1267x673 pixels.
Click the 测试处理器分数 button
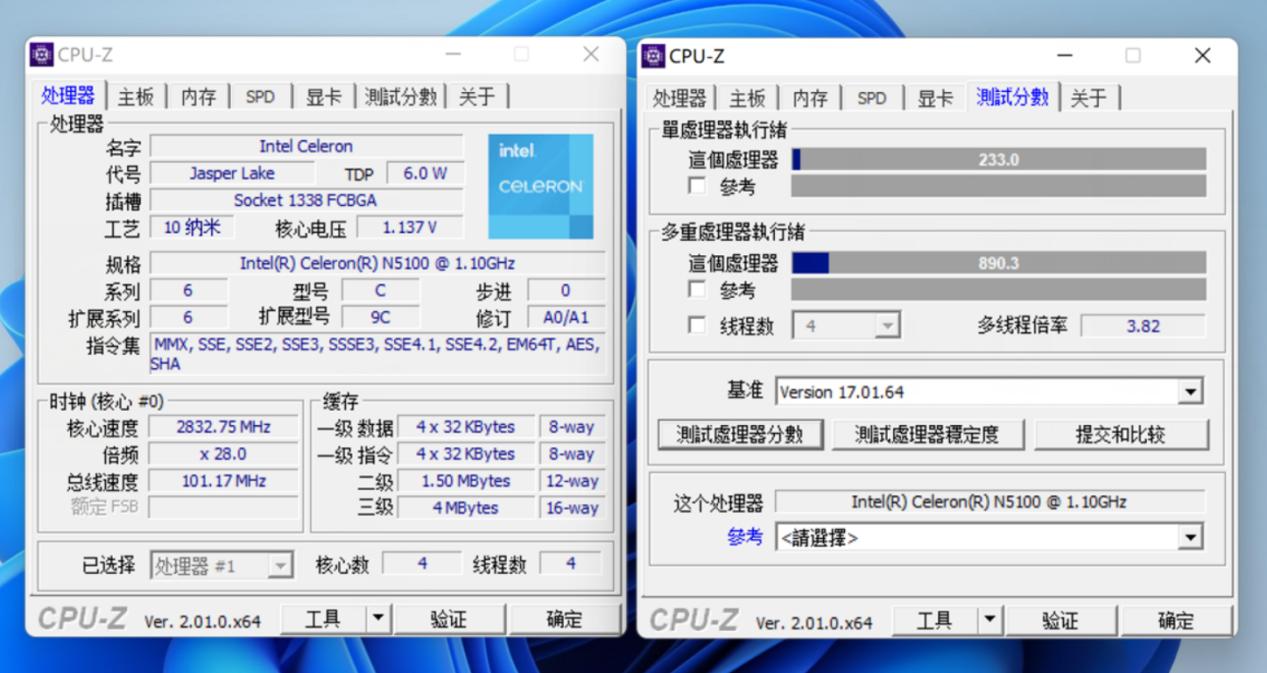[x=740, y=434]
